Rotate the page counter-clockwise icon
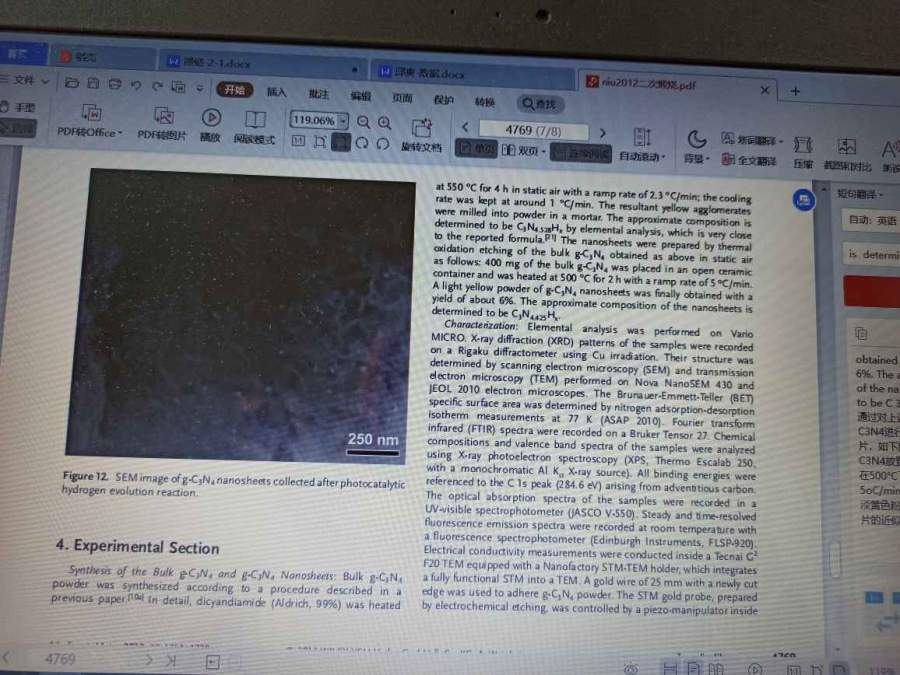Screen dimensions: 900x675 pyautogui.click(x=383, y=143)
